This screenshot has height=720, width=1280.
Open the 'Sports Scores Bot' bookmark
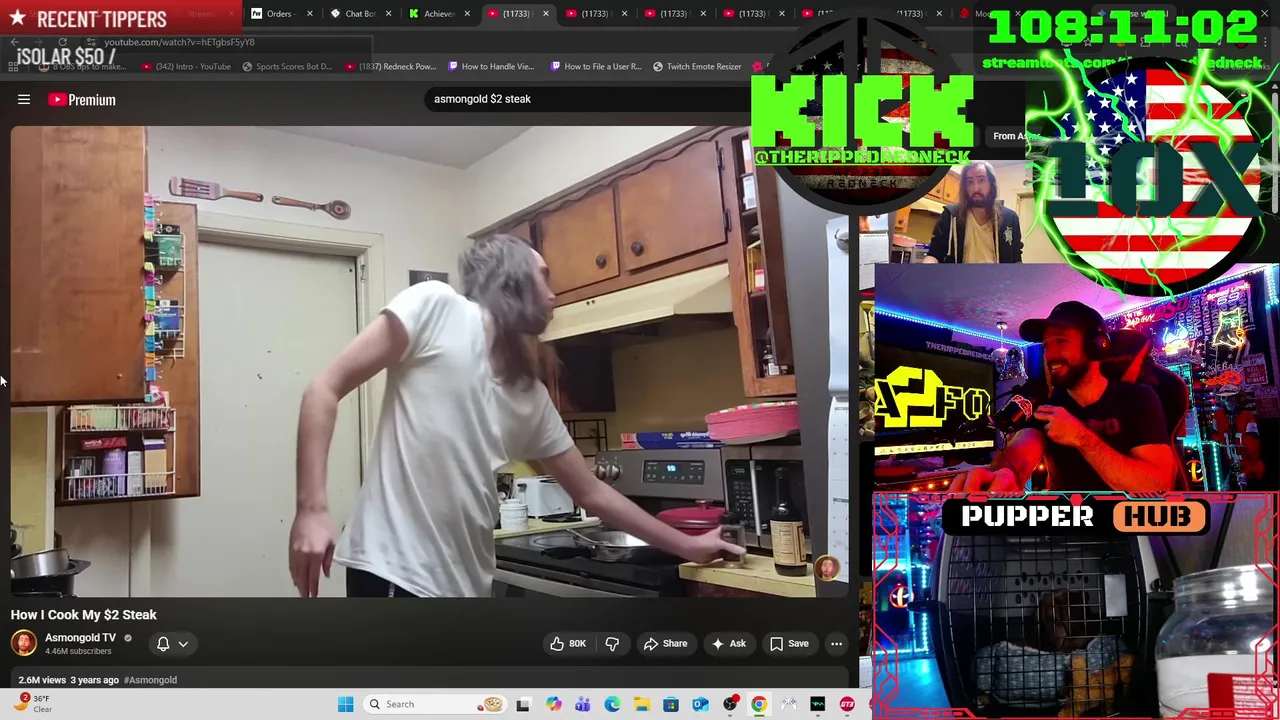[286, 67]
